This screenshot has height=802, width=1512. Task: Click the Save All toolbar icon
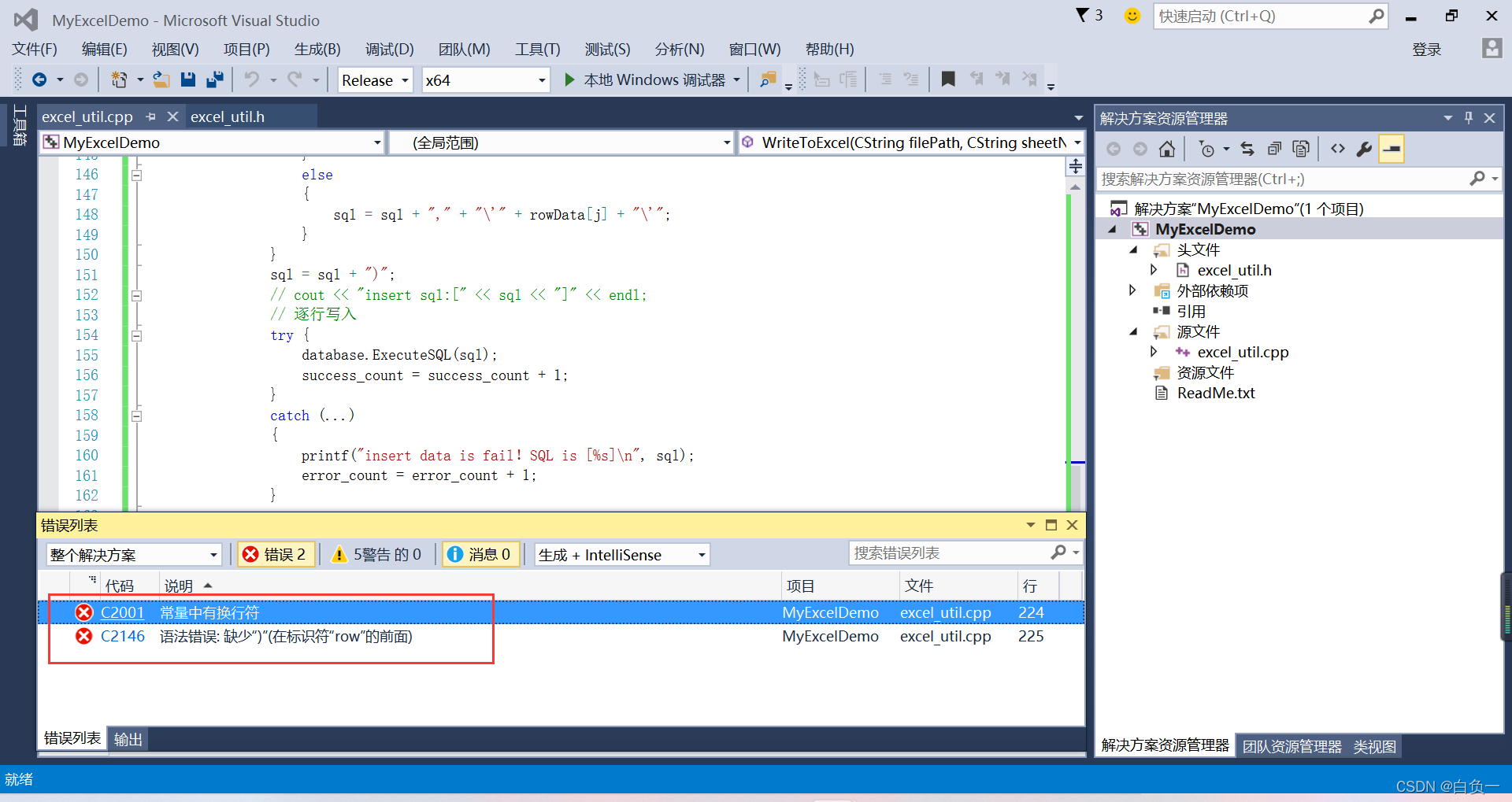coord(214,79)
